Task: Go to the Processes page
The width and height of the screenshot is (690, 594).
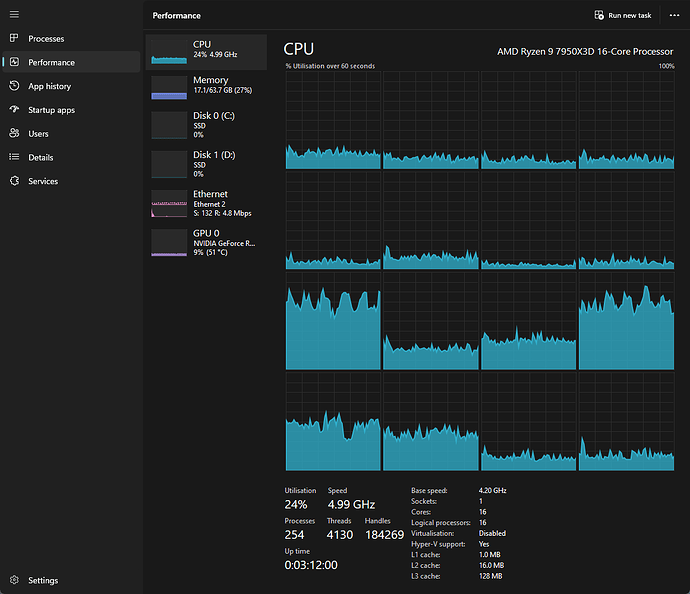Action: coord(71,39)
